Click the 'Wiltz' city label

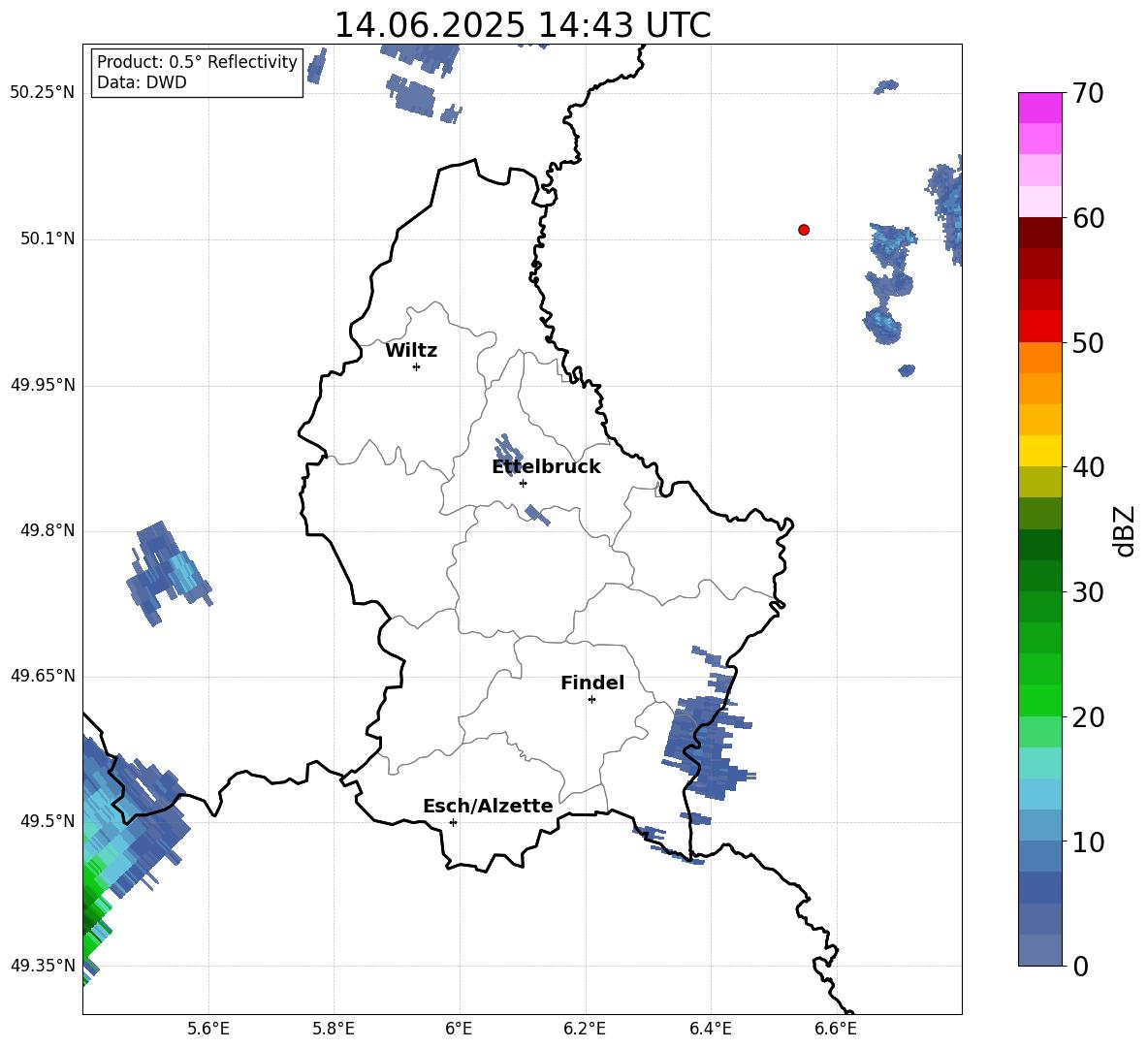[x=411, y=351]
